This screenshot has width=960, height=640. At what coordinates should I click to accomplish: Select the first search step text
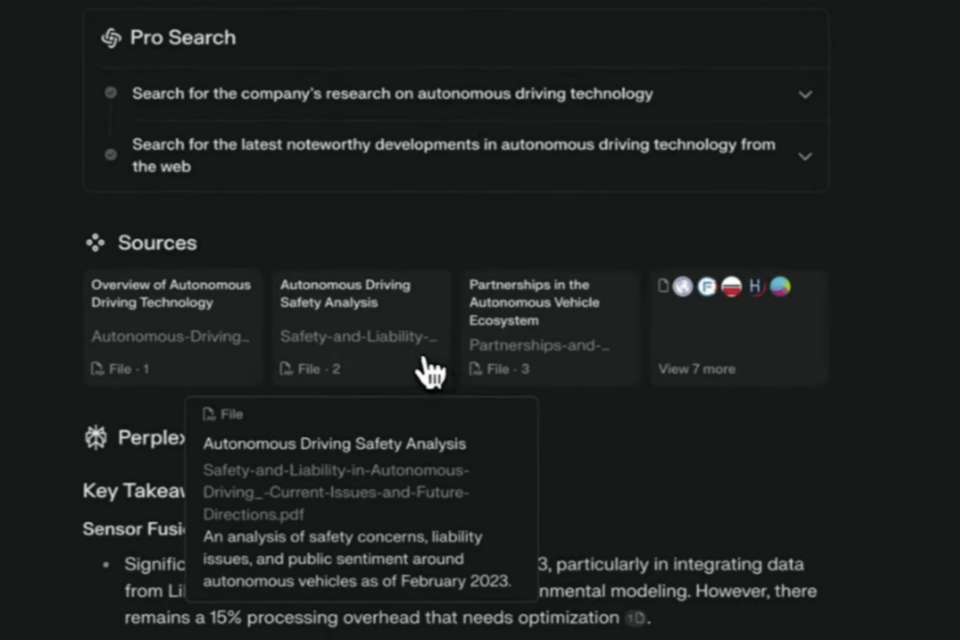(392, 94)
